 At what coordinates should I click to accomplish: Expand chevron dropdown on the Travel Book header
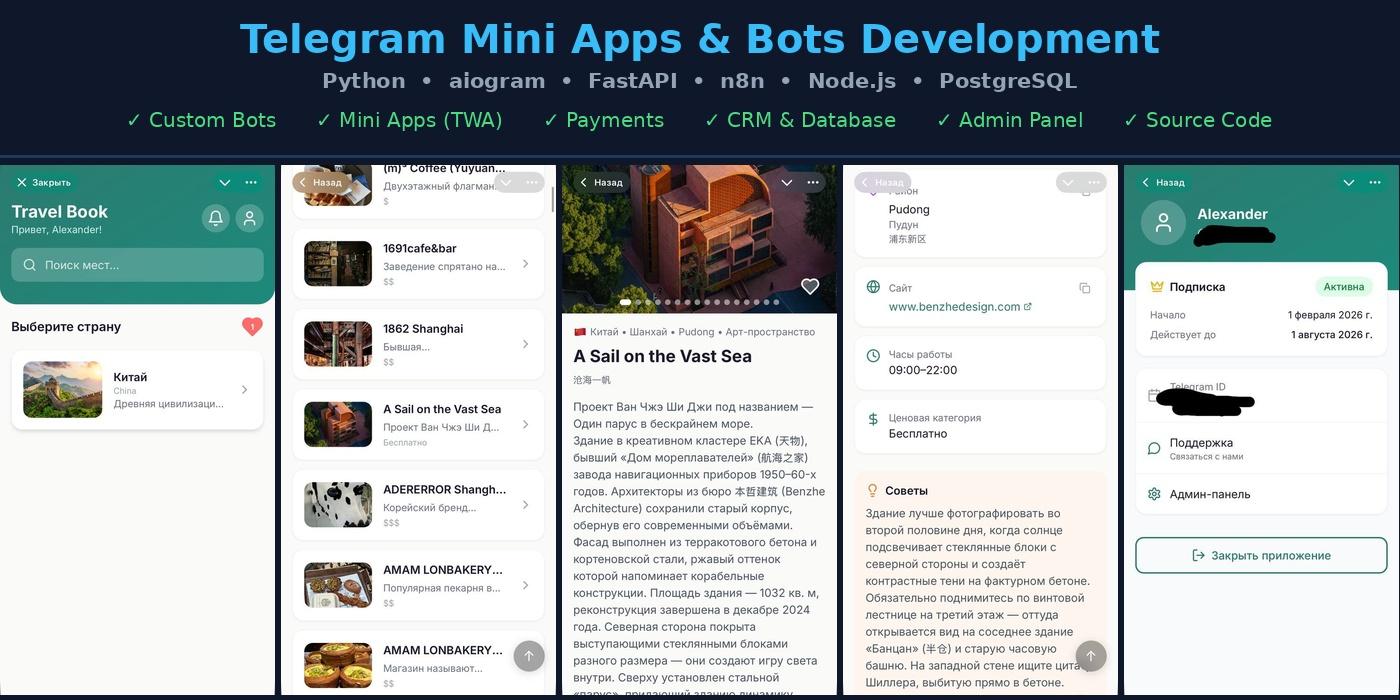coord(225,182)
